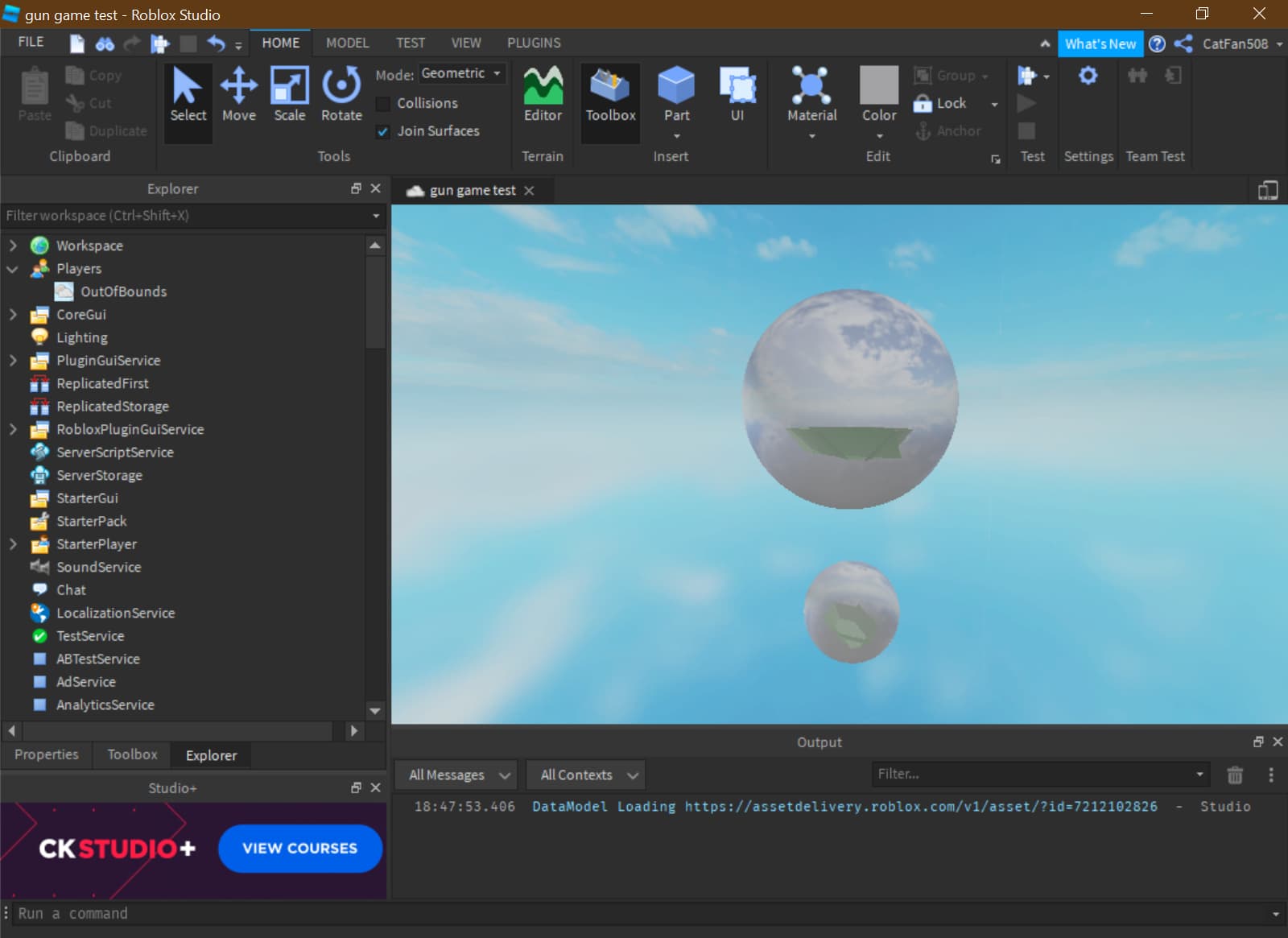This screenshot has width=1288, height=938.
Task: Toggle the Lock tool
Action: point(940,103)
